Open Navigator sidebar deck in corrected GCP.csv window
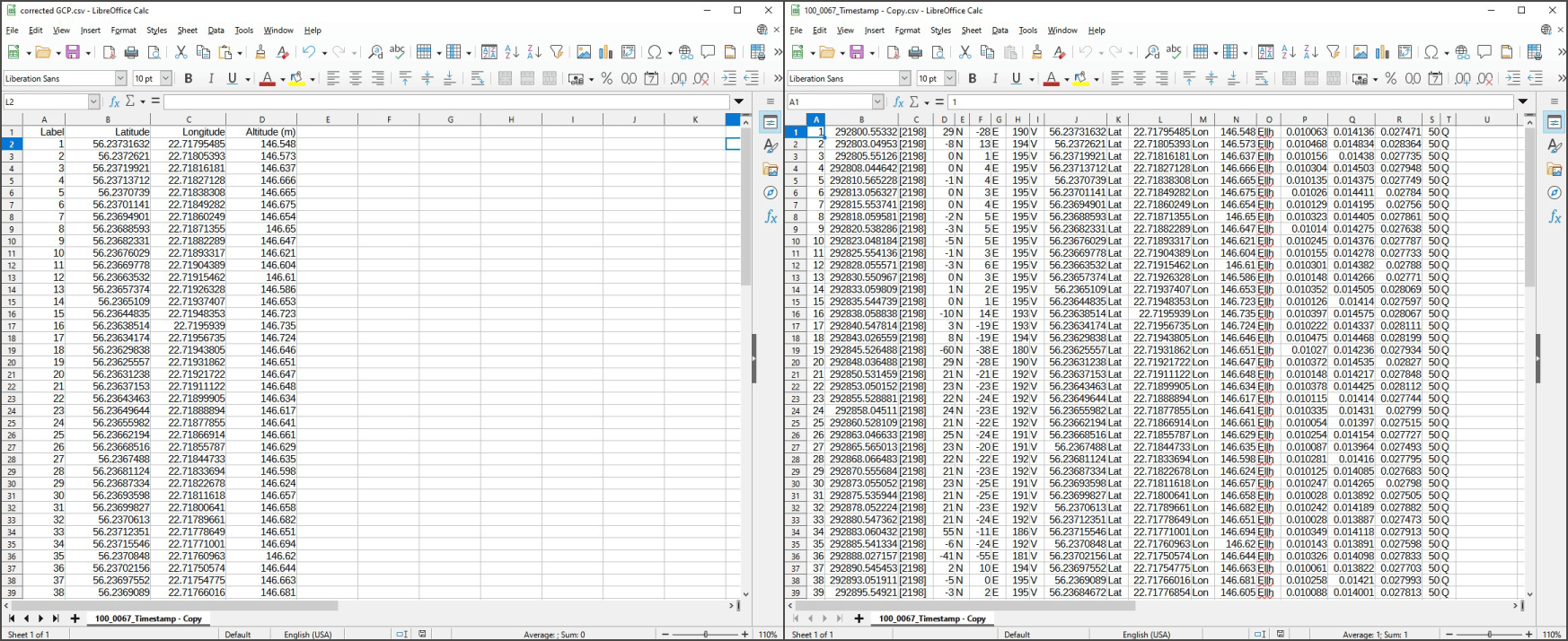Screen dimensions: 1568x641 771,193
